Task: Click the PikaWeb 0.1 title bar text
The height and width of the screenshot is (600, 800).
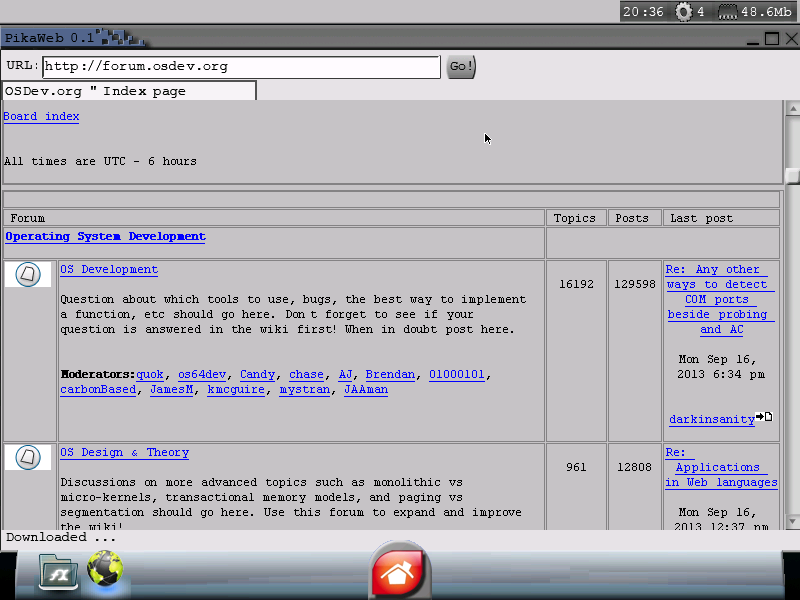Action: pos(49,38)
